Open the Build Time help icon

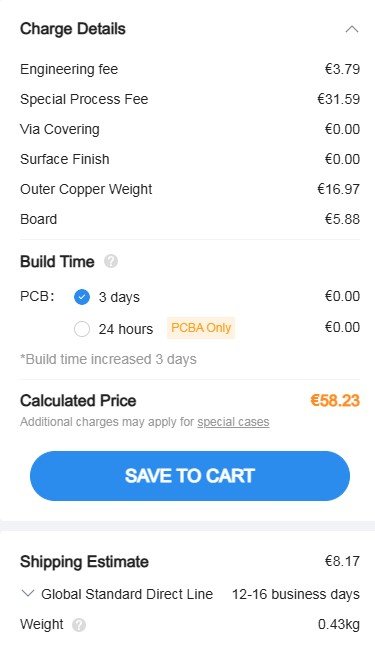(111, 262)
